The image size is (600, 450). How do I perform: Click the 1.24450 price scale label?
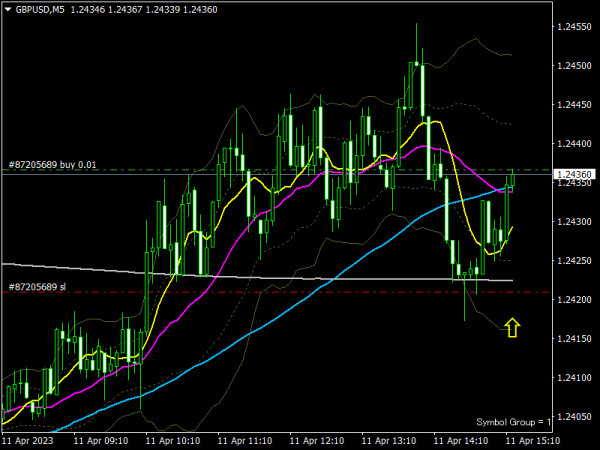point(574,105)
